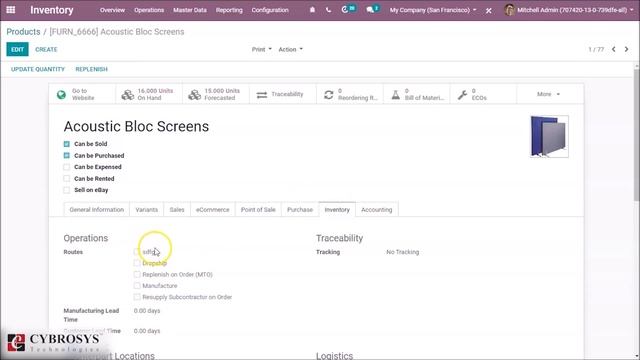The image size is (640, 360).
Task: Open the Configuration menu
Action: [270, 10]
